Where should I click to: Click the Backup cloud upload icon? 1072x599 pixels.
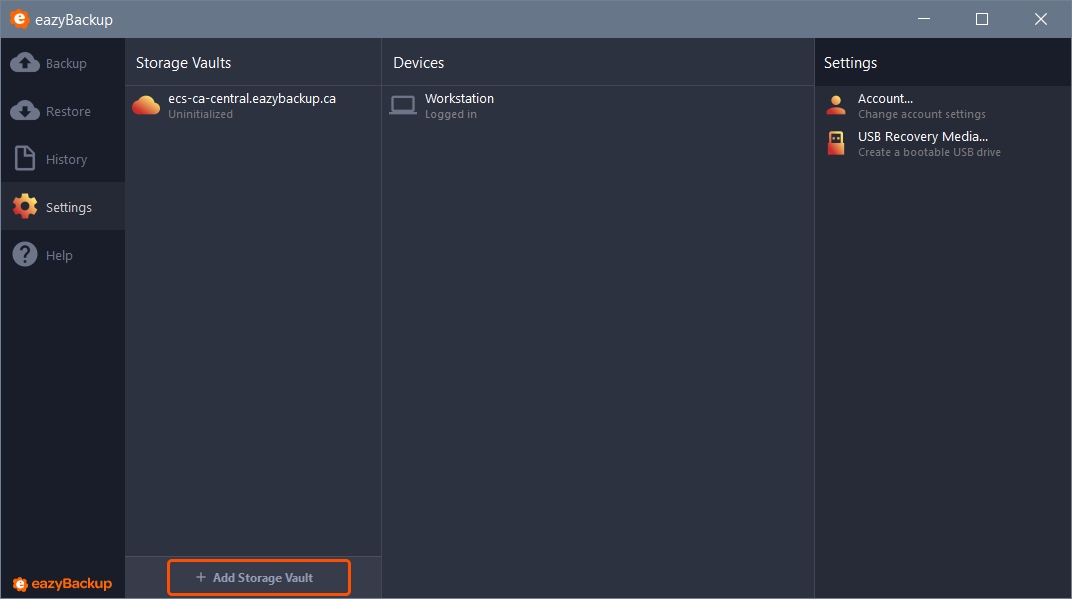[25, 63]
